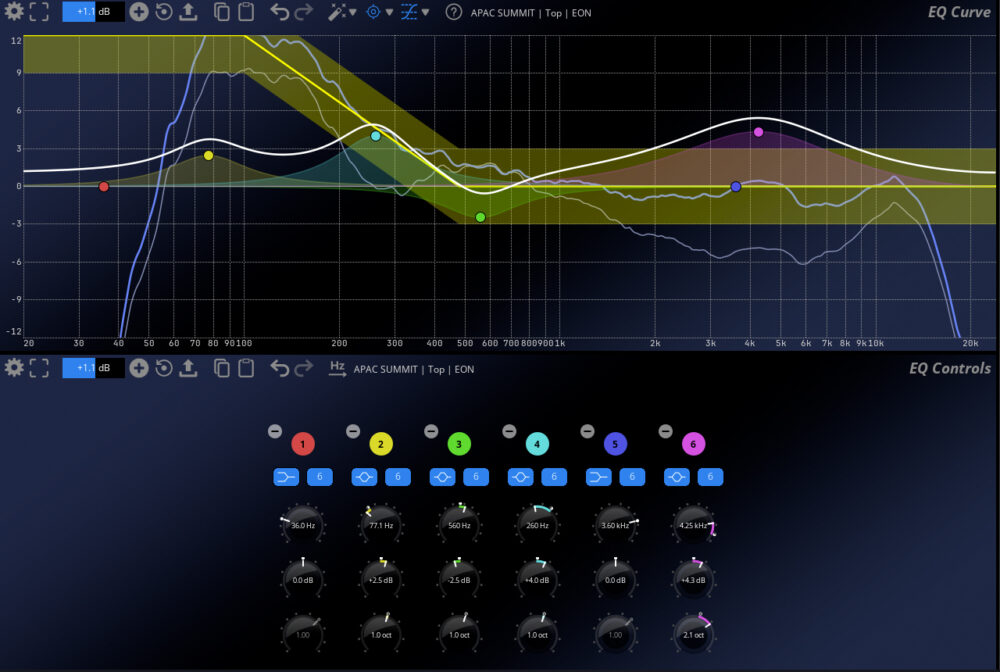Image resolution: width=1000 pixels, height=672 pixels.
Task: Click the band 4 frequency knob 260 Hz
Action: [x=537, y=524]
